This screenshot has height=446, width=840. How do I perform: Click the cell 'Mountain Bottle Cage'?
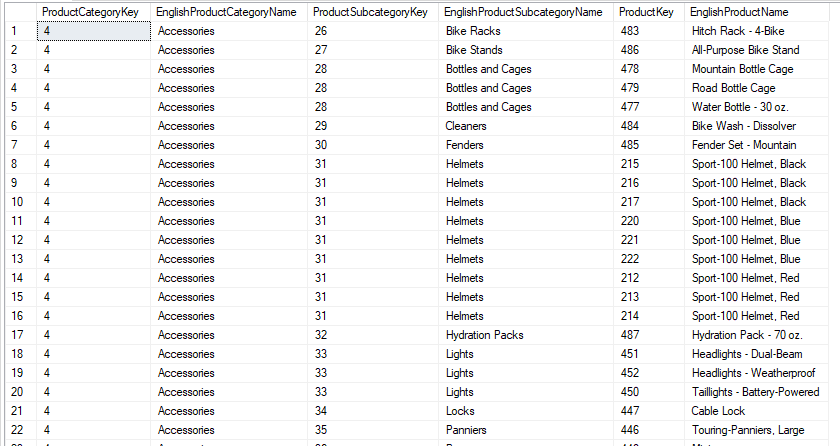(x=756, y=69)
